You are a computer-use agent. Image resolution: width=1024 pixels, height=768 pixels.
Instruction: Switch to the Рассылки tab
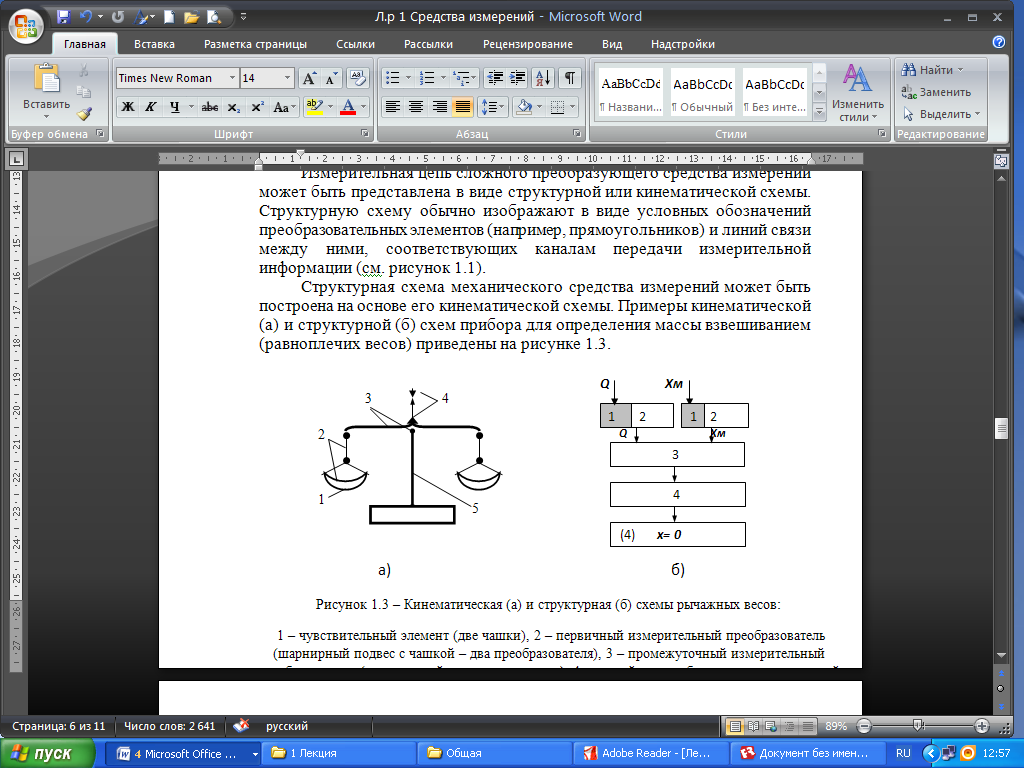pyautogui.click(x=428, y=44)
